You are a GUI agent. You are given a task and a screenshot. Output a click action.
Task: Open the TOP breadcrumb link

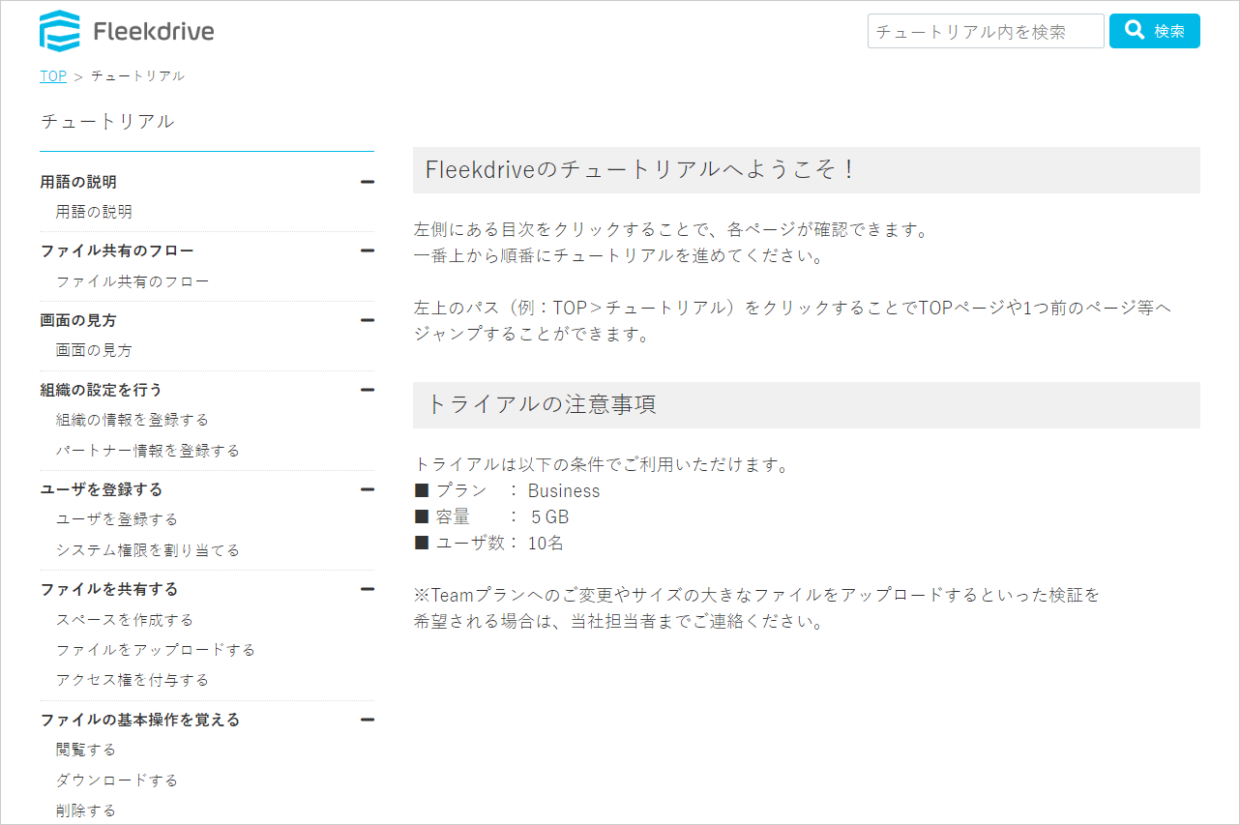pos(52,75)
